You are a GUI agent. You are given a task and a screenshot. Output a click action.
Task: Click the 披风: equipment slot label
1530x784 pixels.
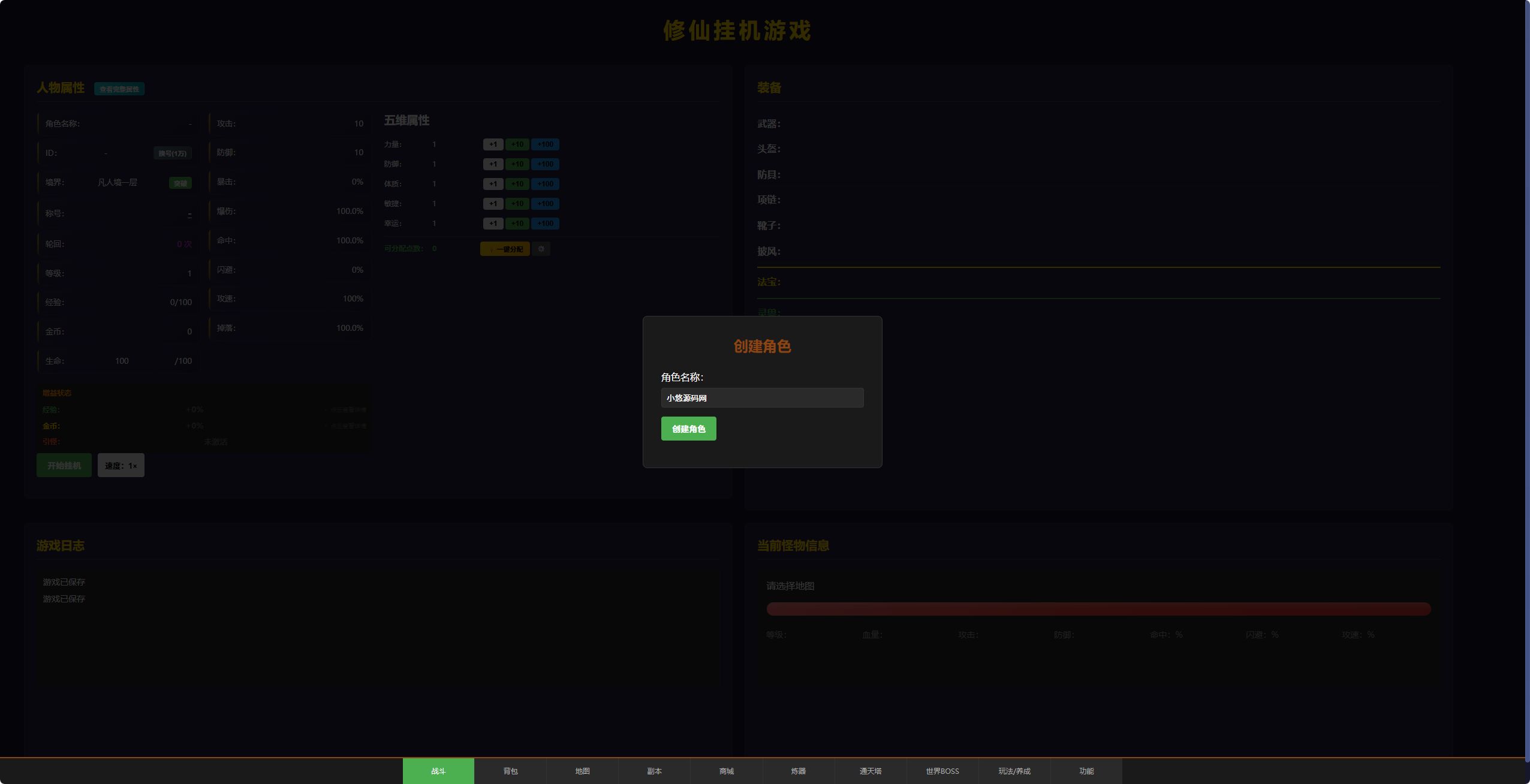tap(769, 252)
